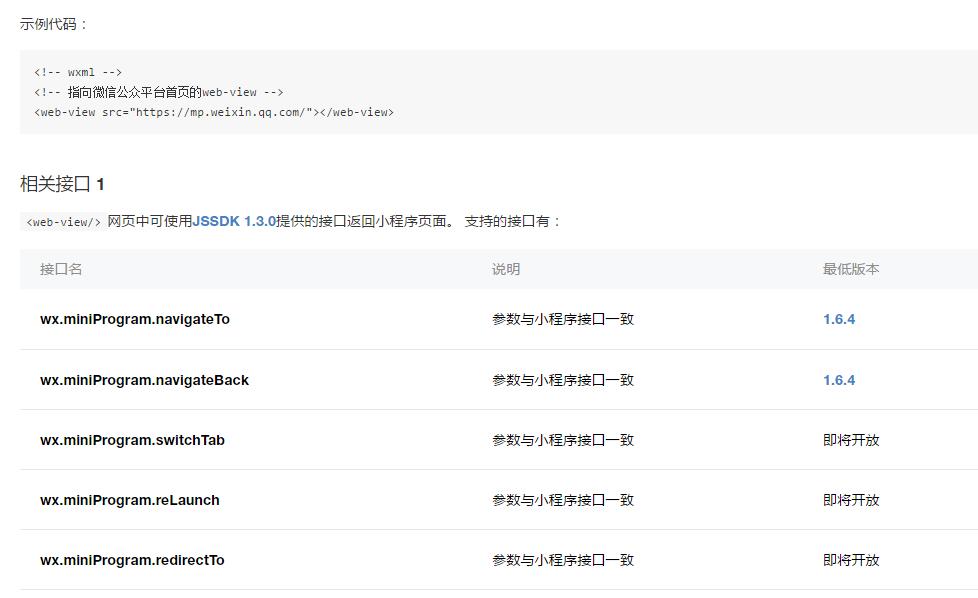Click the <!-- wxml --> comment line
The image size is (978, 598).
tap(78, 72)
